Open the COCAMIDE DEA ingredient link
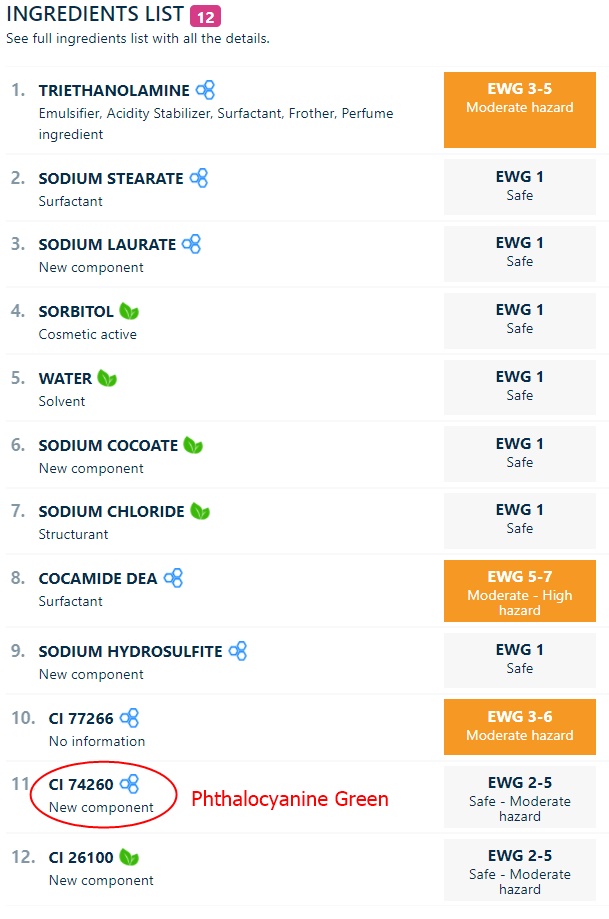Screen dimensions: 609x919 click(98, 578)
